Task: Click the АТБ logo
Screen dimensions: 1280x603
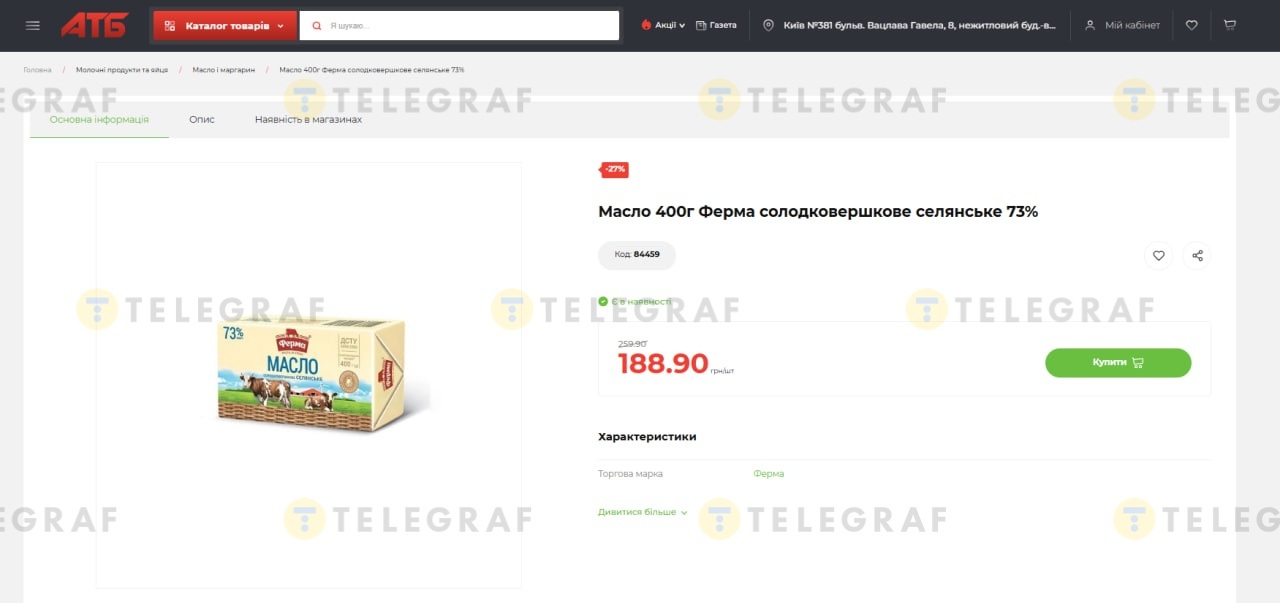Action: 95,25
